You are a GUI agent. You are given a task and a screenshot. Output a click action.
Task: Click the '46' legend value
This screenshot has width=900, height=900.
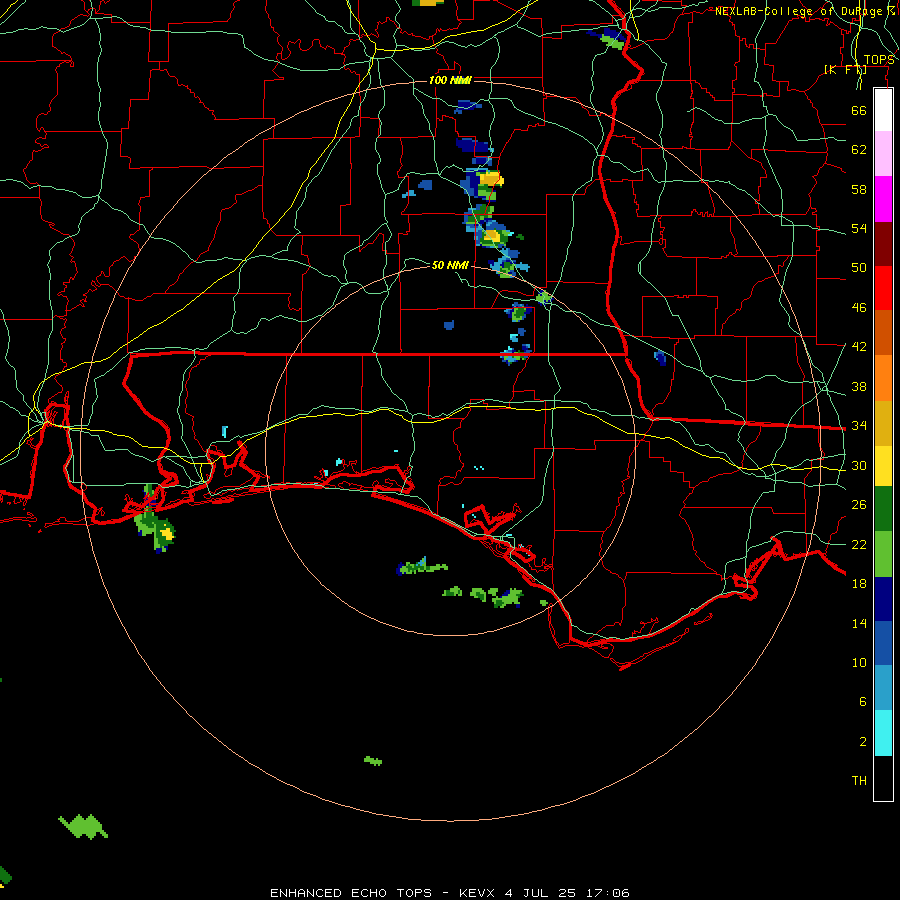coord(859,308)
